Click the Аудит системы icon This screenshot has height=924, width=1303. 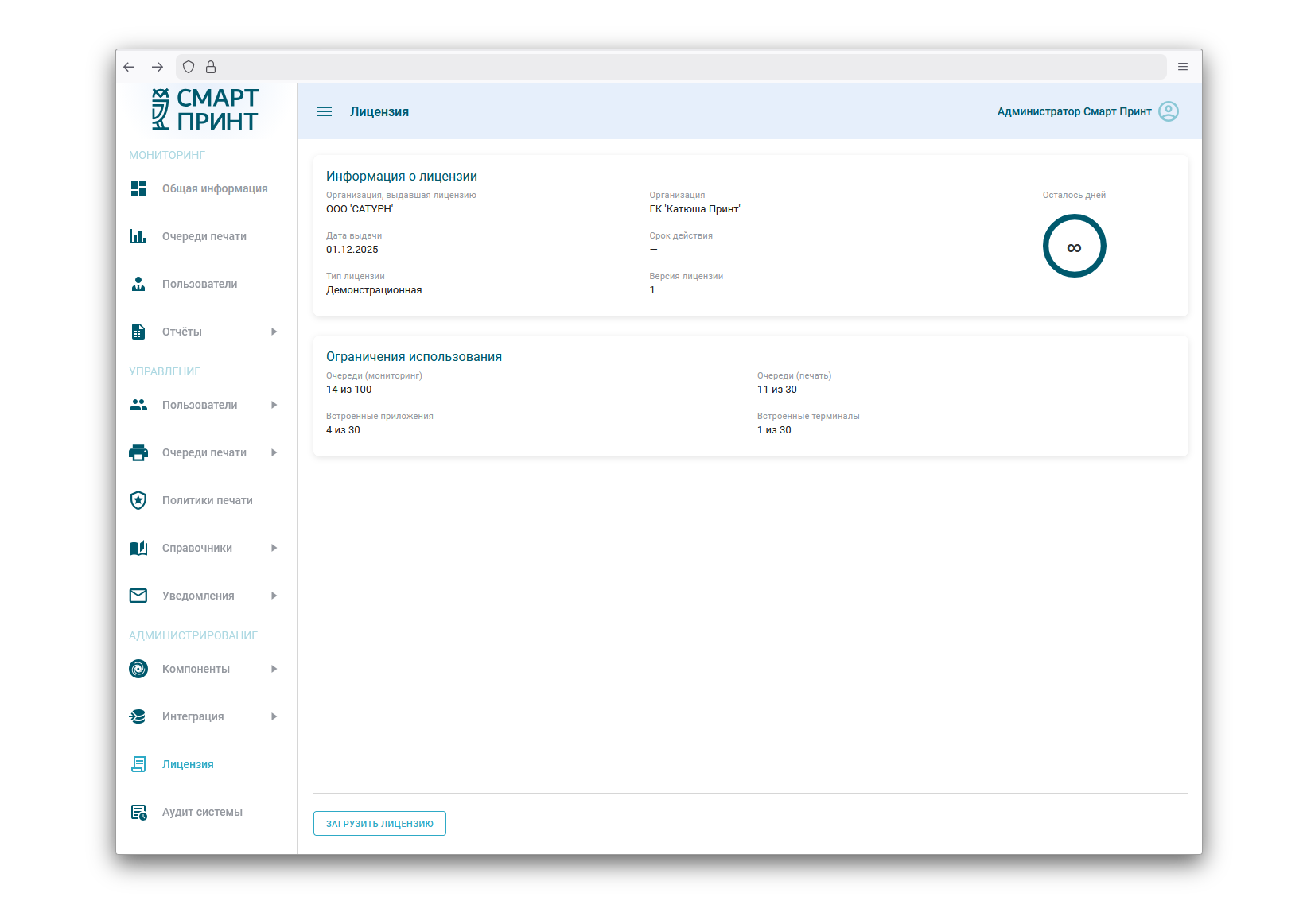pyautogui.click(x=138, y=812)
